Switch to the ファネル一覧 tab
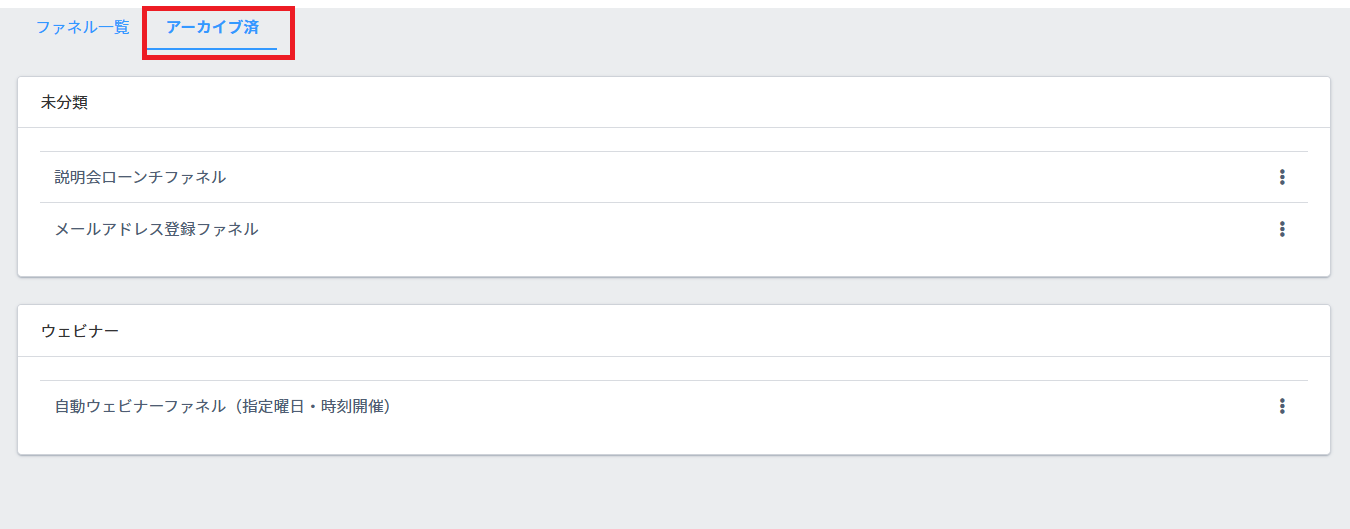 pyautogui.click(x=83, y=28)
